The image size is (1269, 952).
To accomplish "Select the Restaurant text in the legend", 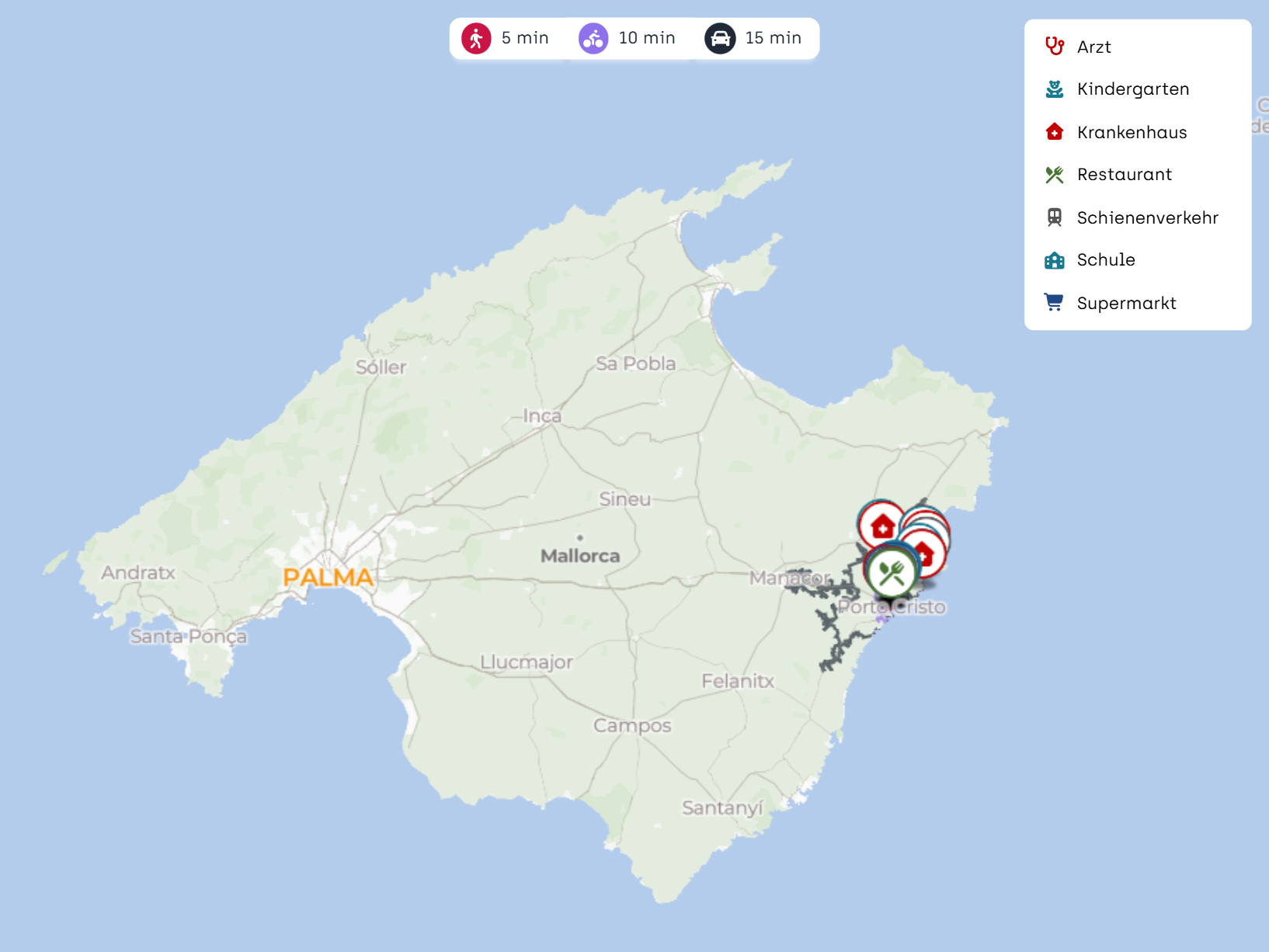I will pos(1124,175).
